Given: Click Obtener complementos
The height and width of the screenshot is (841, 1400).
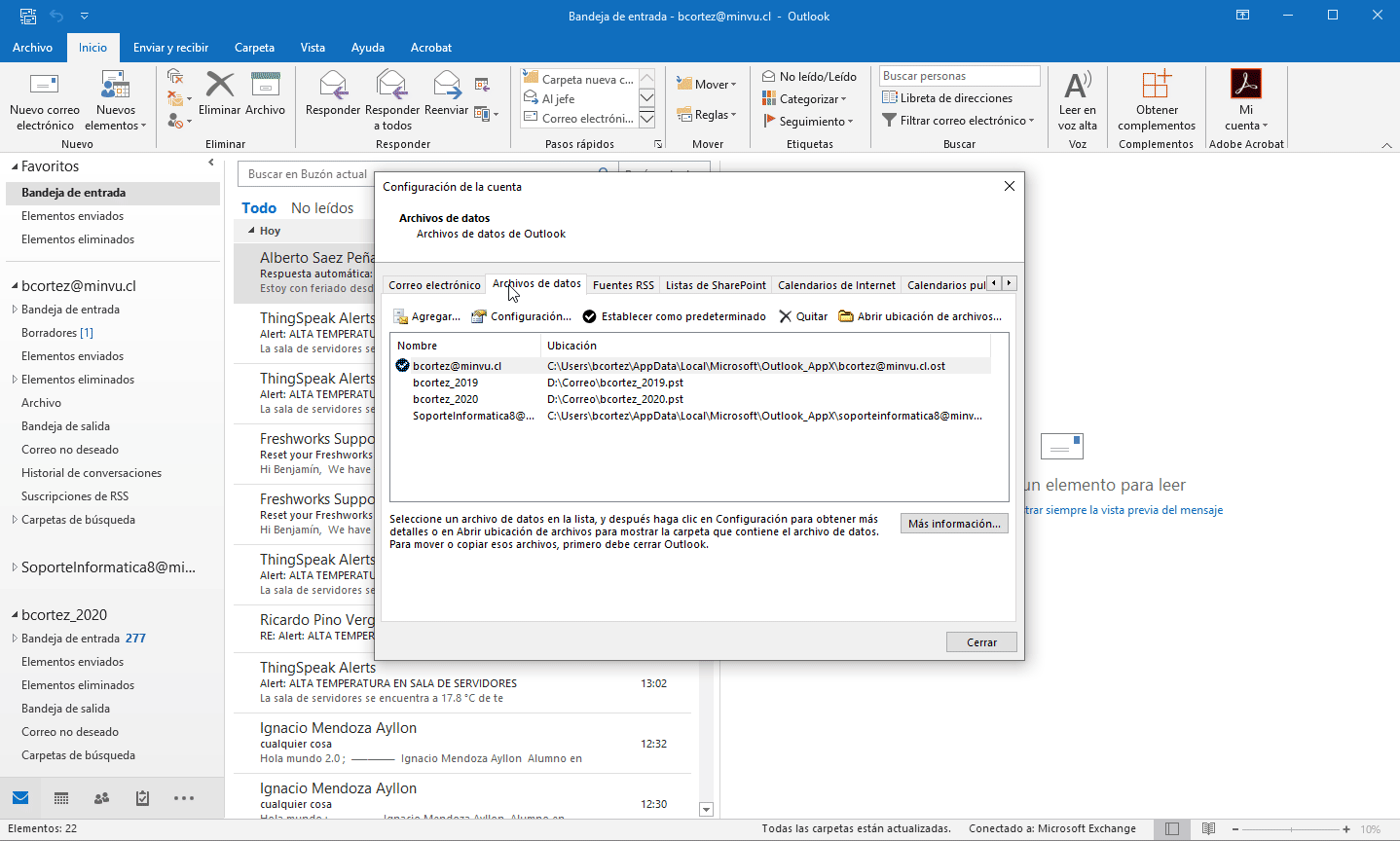Looking at the screenshot, I should (1157, 101).
